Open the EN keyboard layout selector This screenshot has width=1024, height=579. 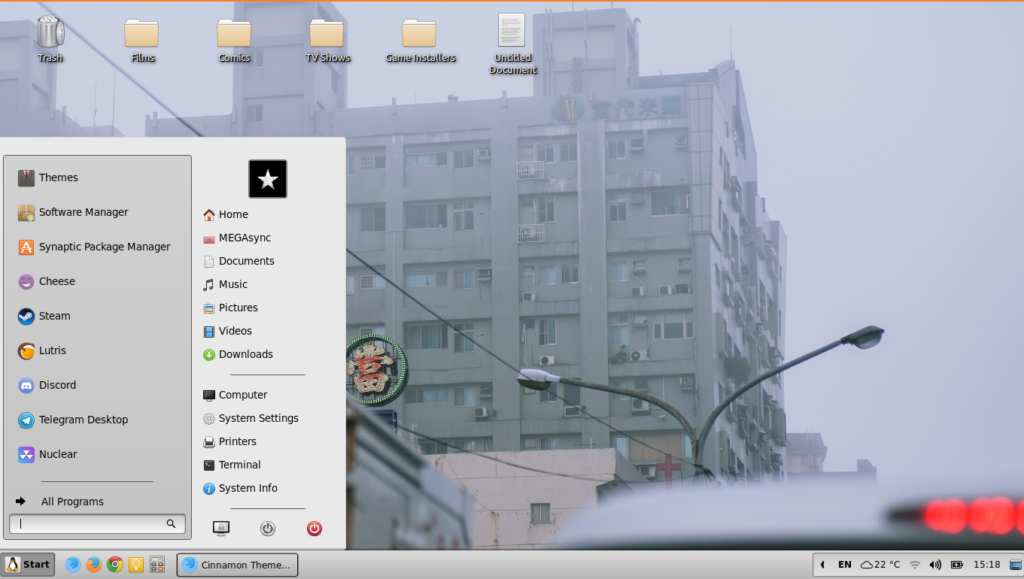pos(845,565)
